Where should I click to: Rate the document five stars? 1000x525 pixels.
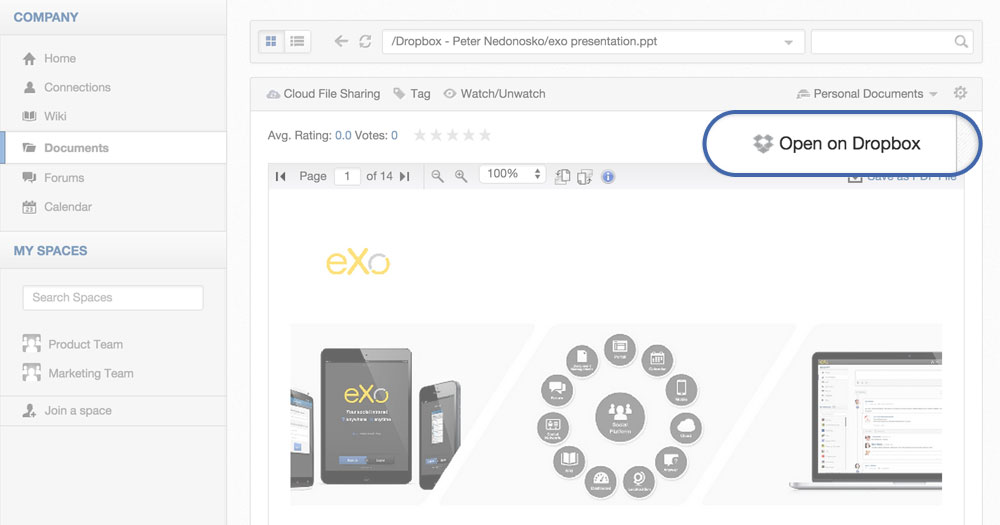click(x=485, y=135)
